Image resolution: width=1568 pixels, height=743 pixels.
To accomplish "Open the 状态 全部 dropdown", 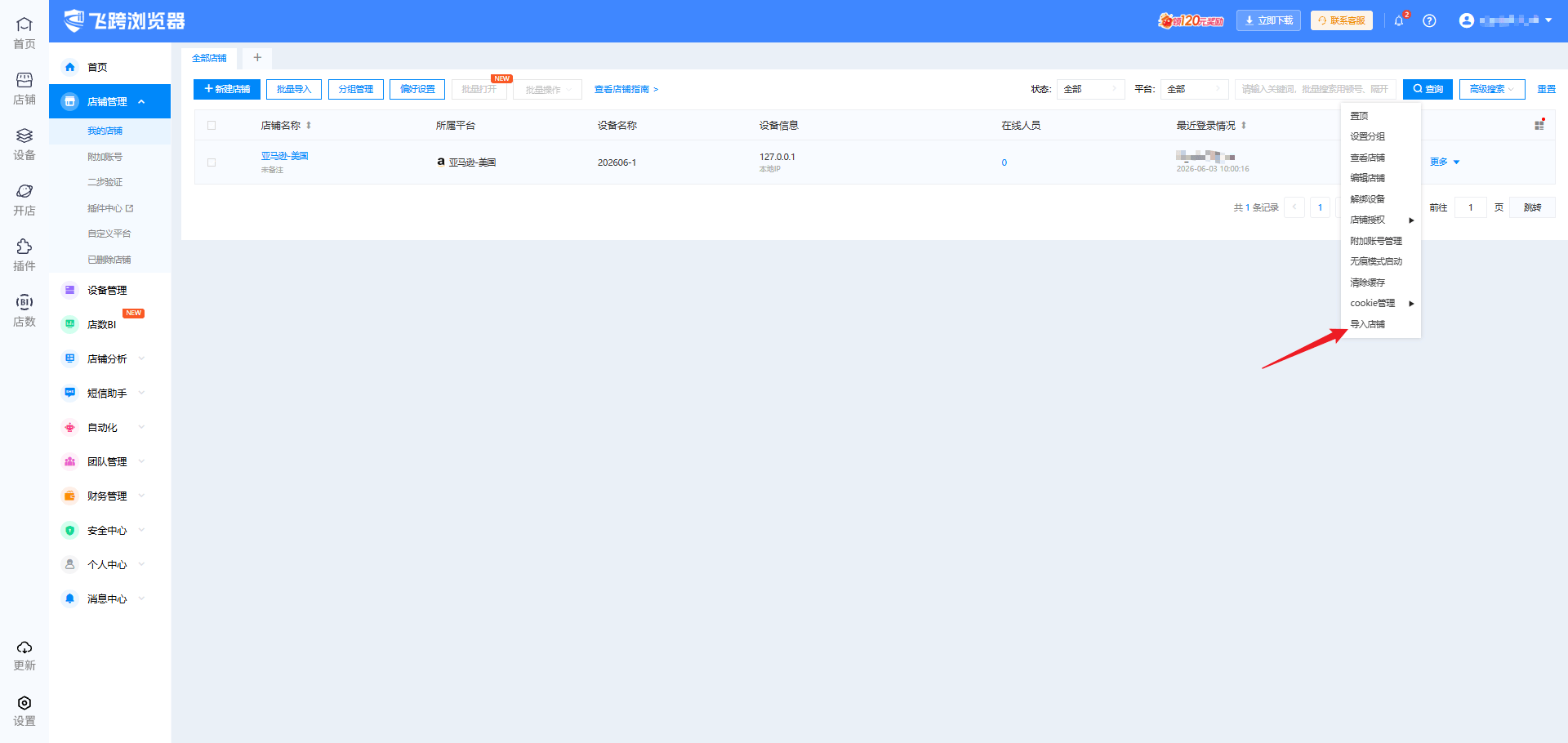I will click(1090, 89).
